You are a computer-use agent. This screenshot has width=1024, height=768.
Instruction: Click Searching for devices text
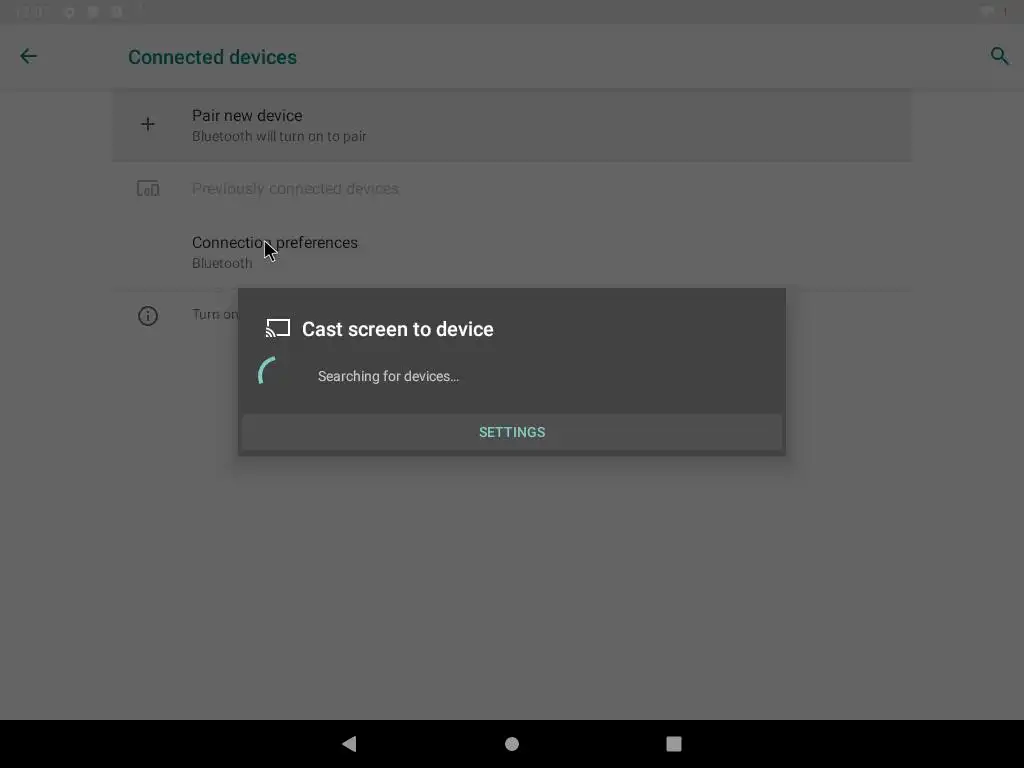point(389,376)
